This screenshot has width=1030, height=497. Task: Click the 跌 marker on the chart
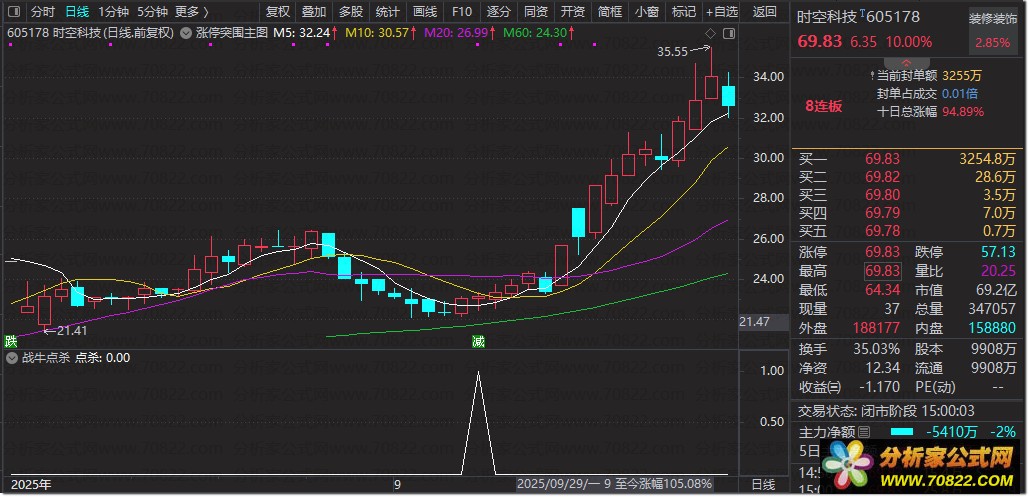point(11,341)
